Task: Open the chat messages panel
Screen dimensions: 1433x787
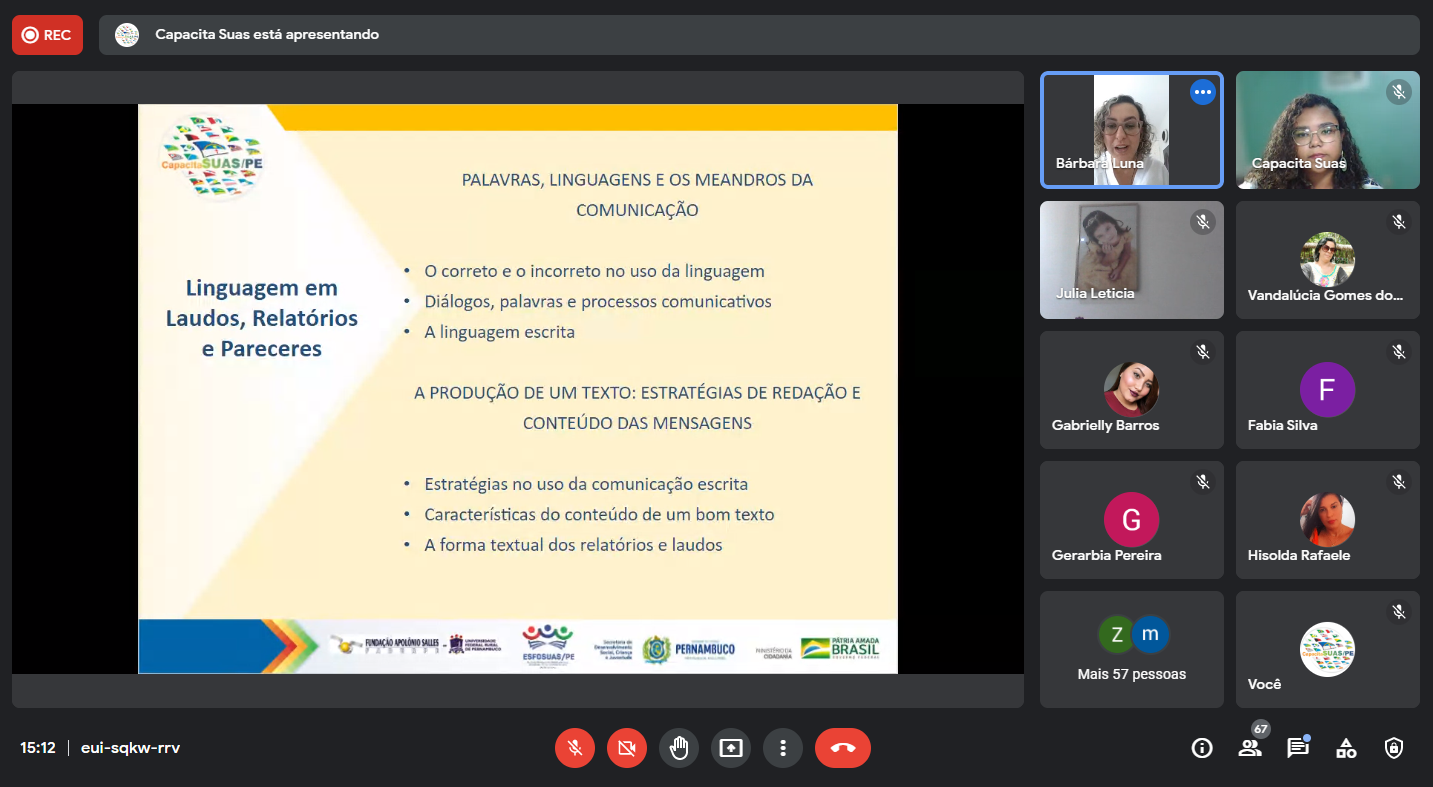Action: point(1298,748)
